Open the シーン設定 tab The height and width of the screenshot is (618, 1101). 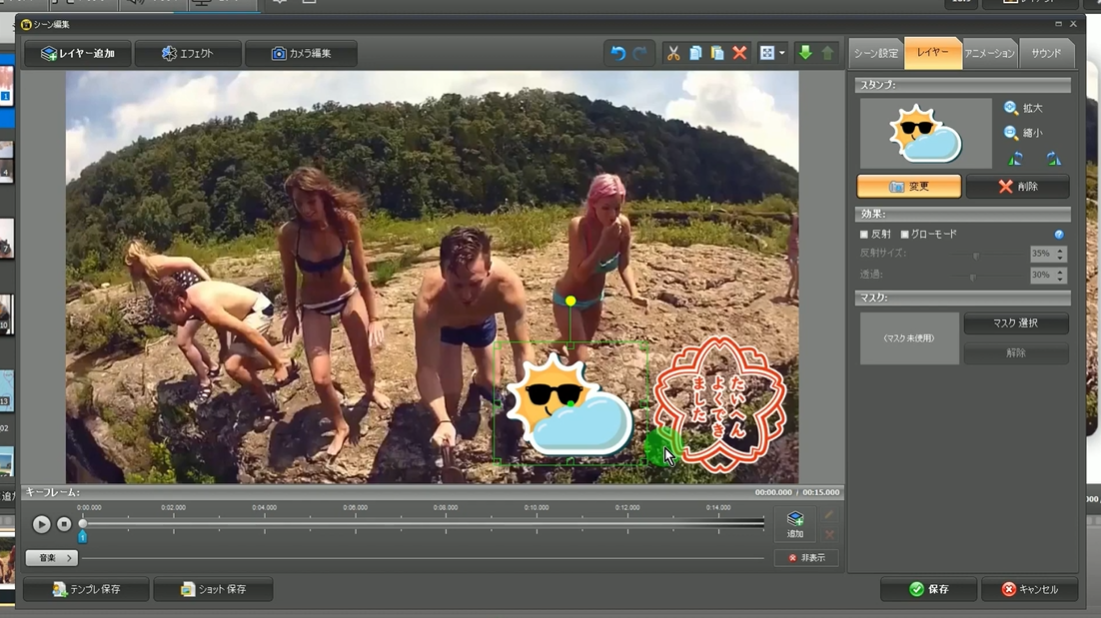[876, 53]
